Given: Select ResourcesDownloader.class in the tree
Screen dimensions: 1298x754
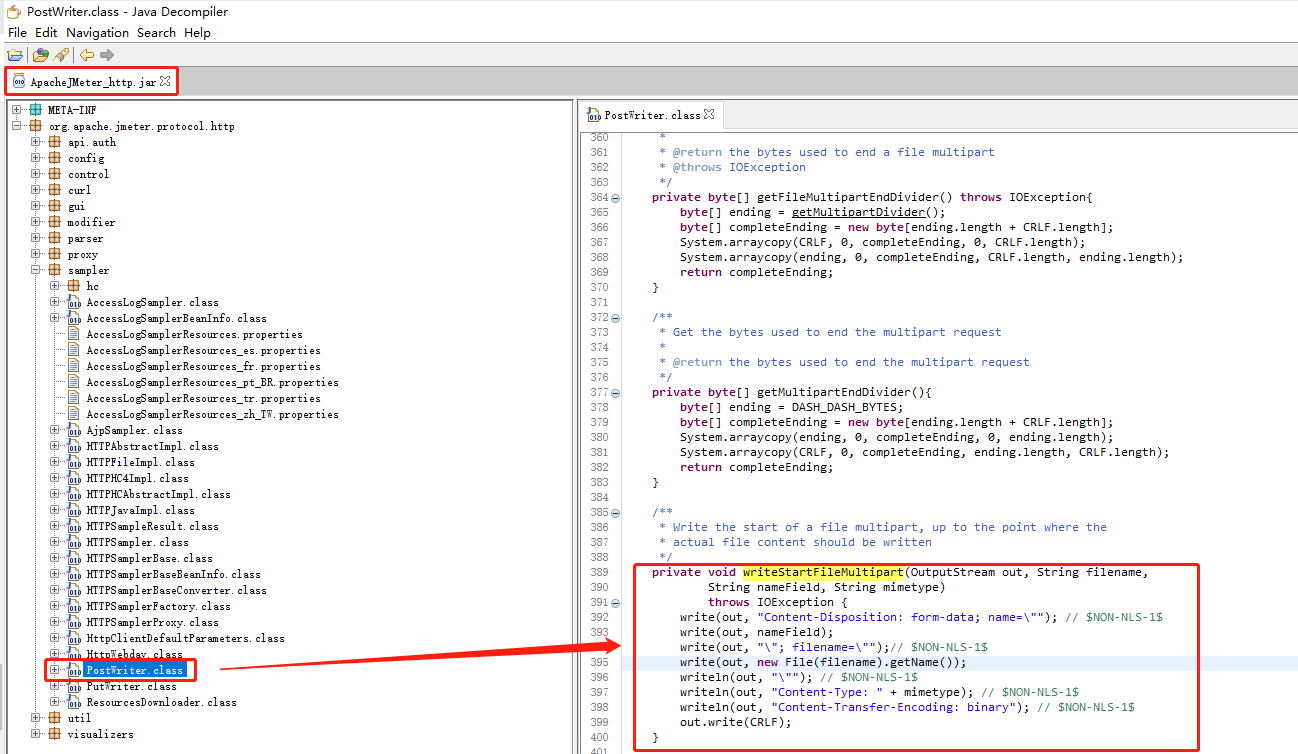Looking at the screenshot, I should pyautogui.click(x=161, y=702).
